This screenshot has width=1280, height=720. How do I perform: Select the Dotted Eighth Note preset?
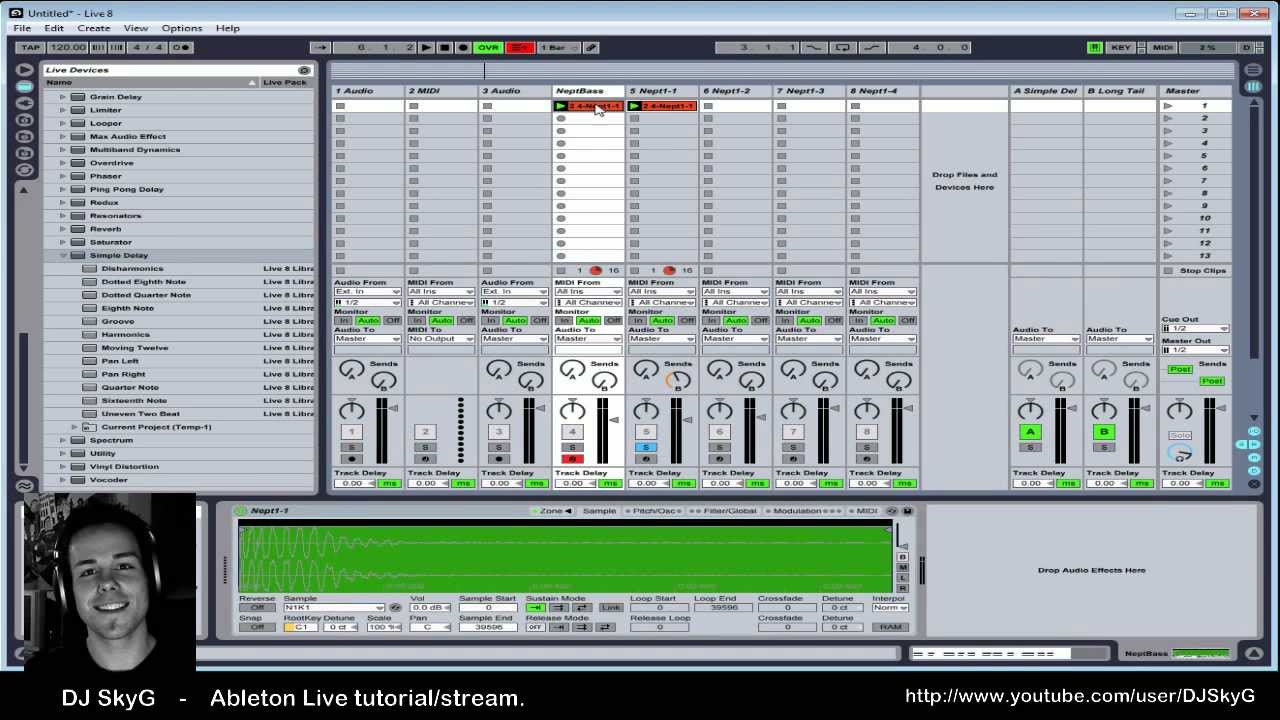[143, 282]
